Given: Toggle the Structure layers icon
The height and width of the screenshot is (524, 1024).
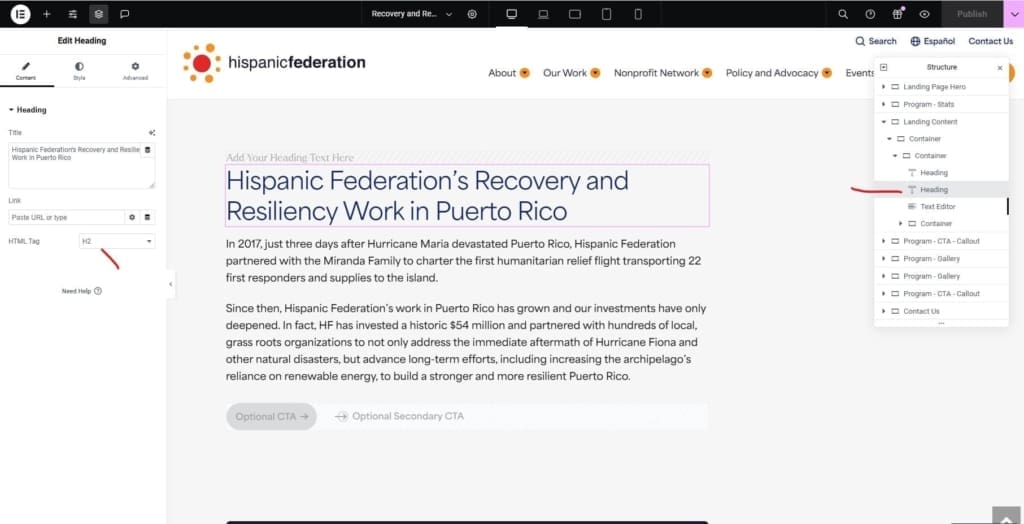Looking at the screenshot, I should (98, 14).
